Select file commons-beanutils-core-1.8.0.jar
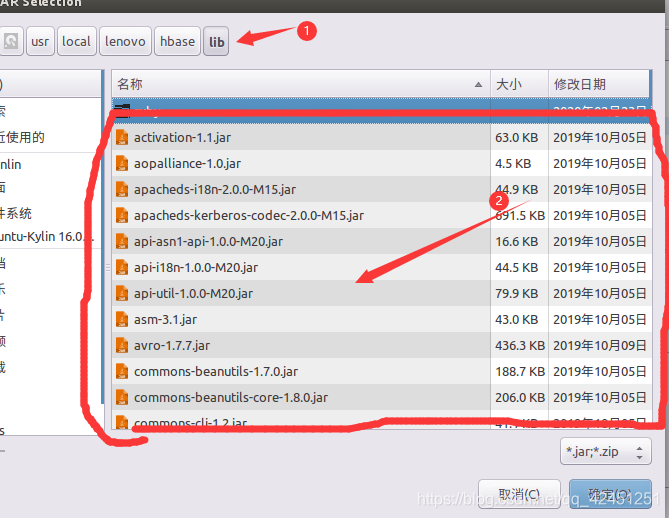 (382, 398)
